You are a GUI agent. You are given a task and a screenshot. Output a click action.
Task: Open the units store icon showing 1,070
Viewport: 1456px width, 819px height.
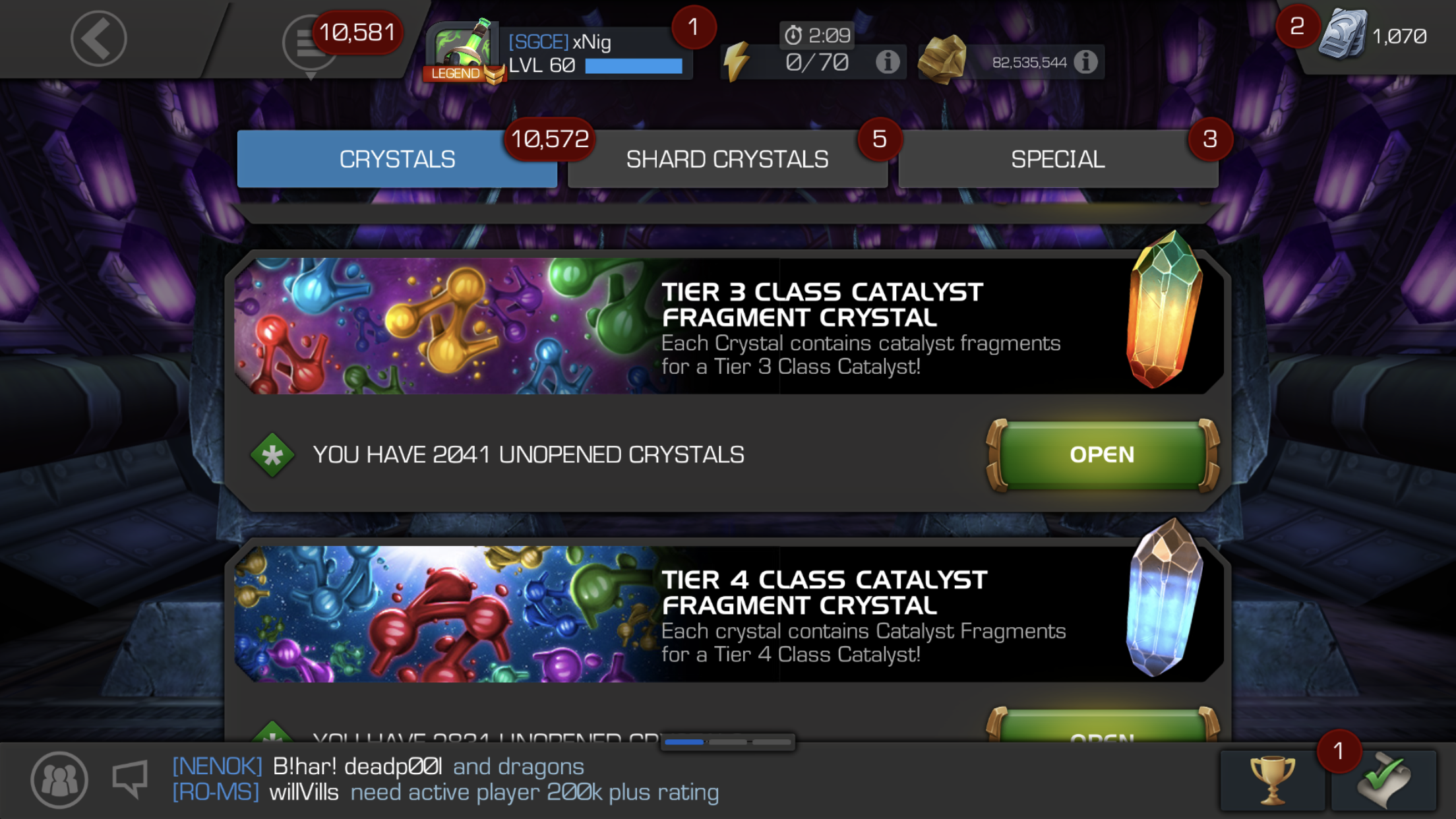click(x=1343, y=34)
